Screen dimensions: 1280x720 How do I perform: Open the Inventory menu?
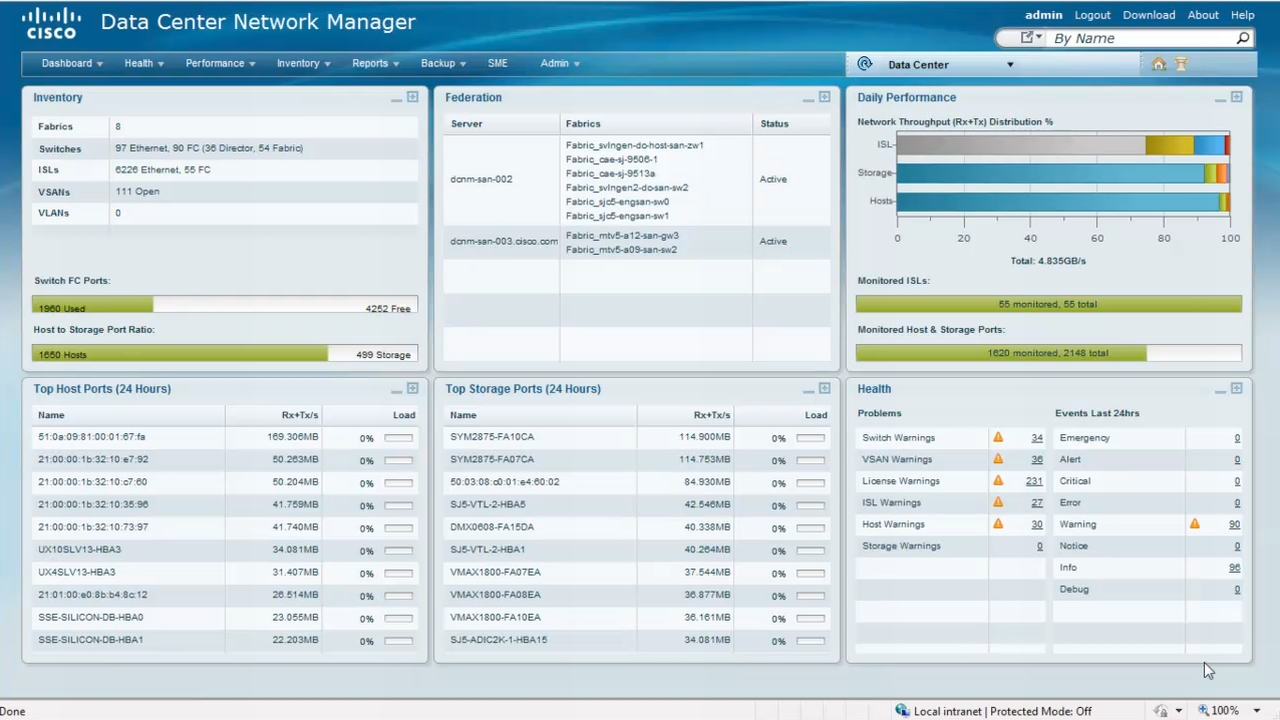pyautogui.click(x=303, y=63)
